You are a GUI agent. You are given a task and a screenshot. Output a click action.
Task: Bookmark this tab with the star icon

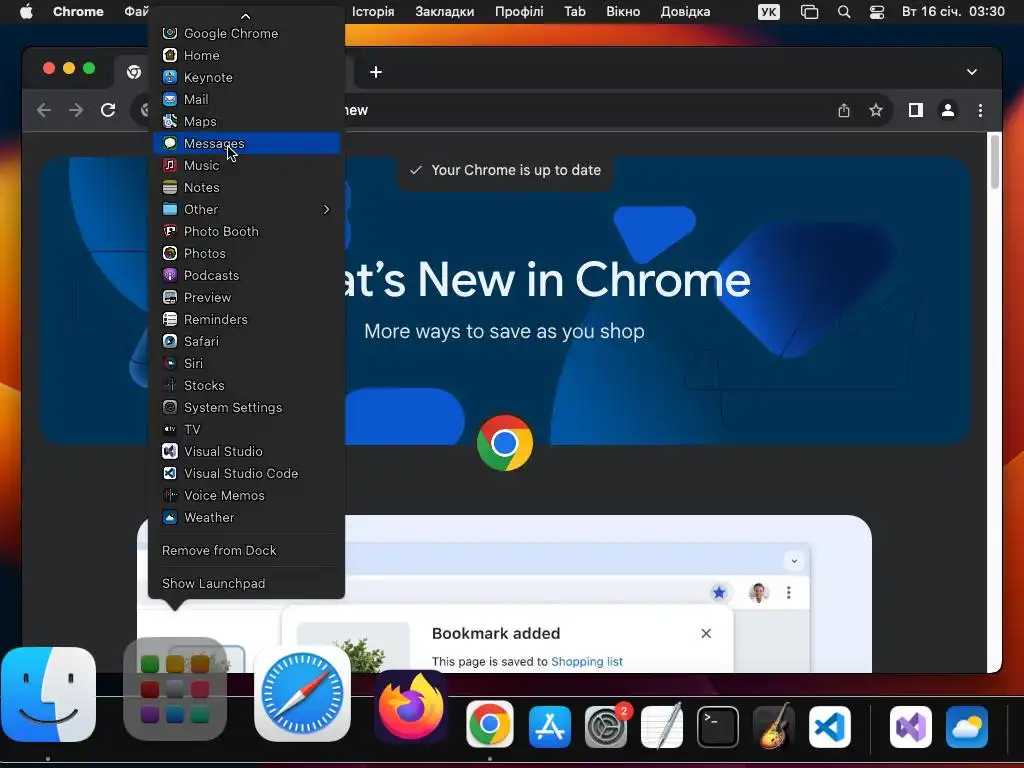click(x=876, y=110)
